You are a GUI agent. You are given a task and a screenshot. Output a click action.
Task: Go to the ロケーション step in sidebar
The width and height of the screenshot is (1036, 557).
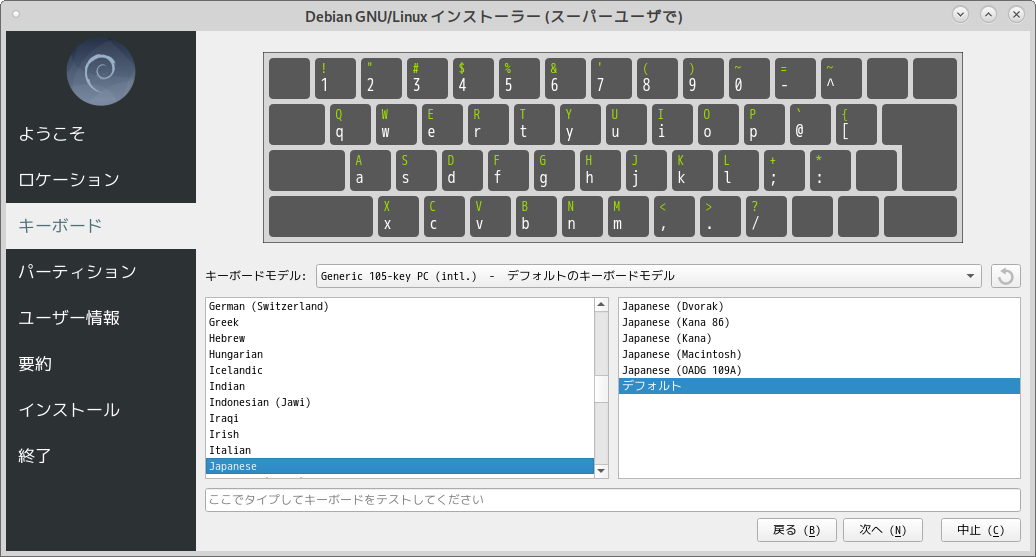point(101,180)
